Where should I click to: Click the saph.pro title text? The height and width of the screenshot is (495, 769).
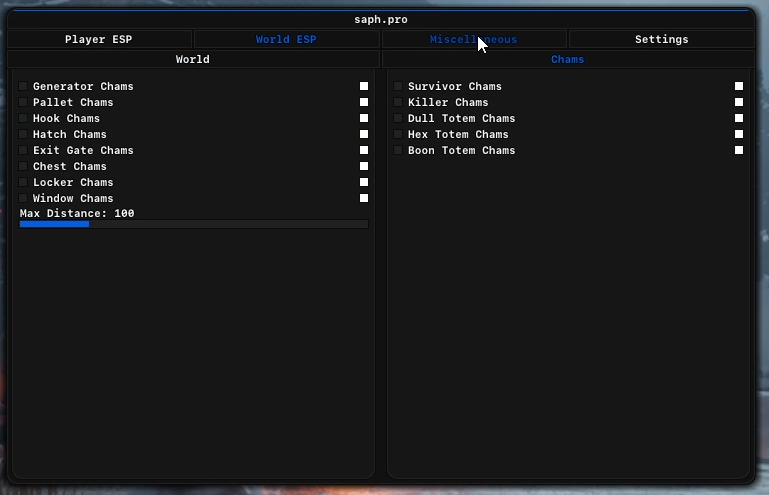coord(381,20)
